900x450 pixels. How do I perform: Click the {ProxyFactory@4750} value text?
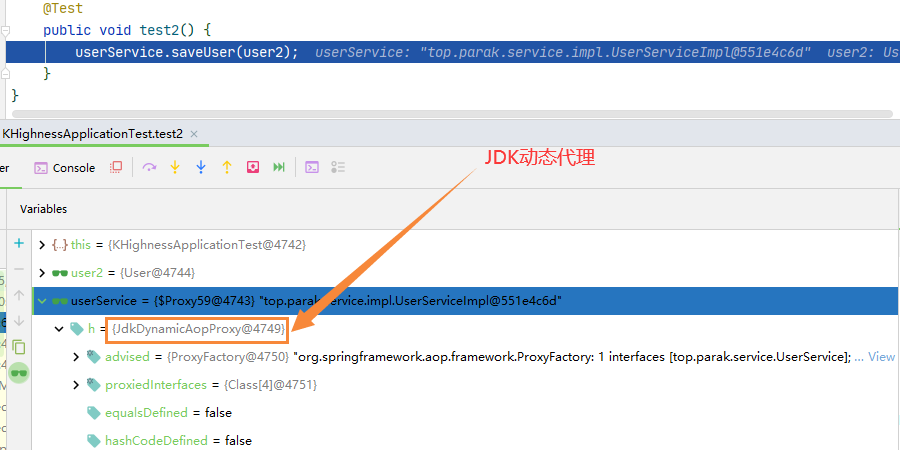tap(228, 357)
